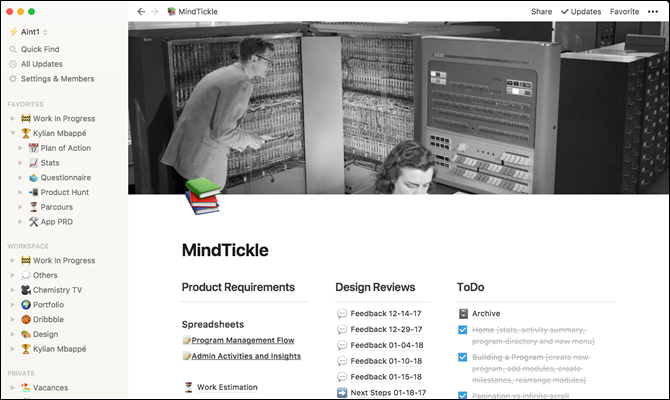670x400 pixels.
Task: Click the globe icon for Portfolio
Action: click(26, 305)
